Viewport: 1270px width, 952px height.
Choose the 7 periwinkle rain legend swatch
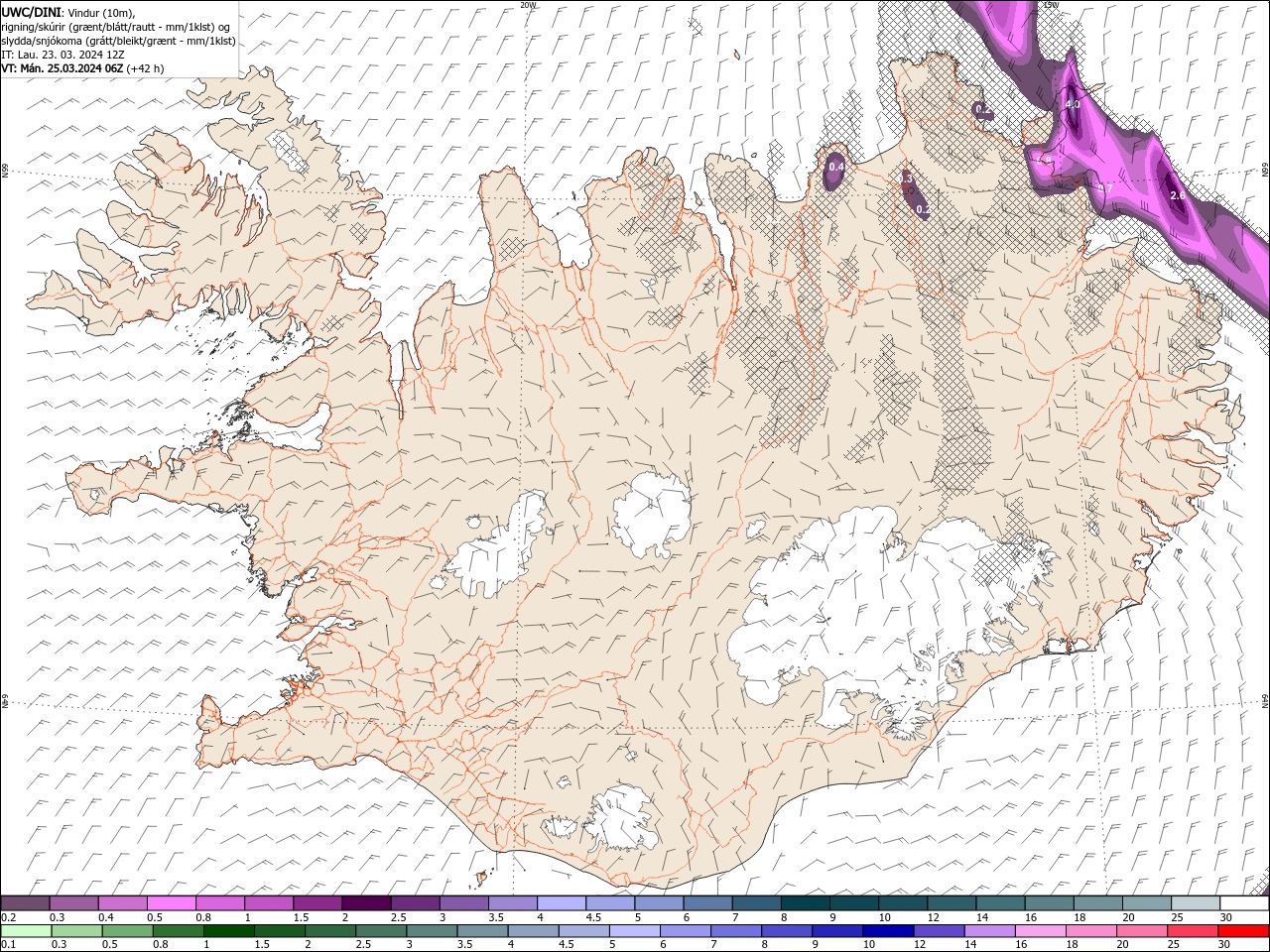735,931
